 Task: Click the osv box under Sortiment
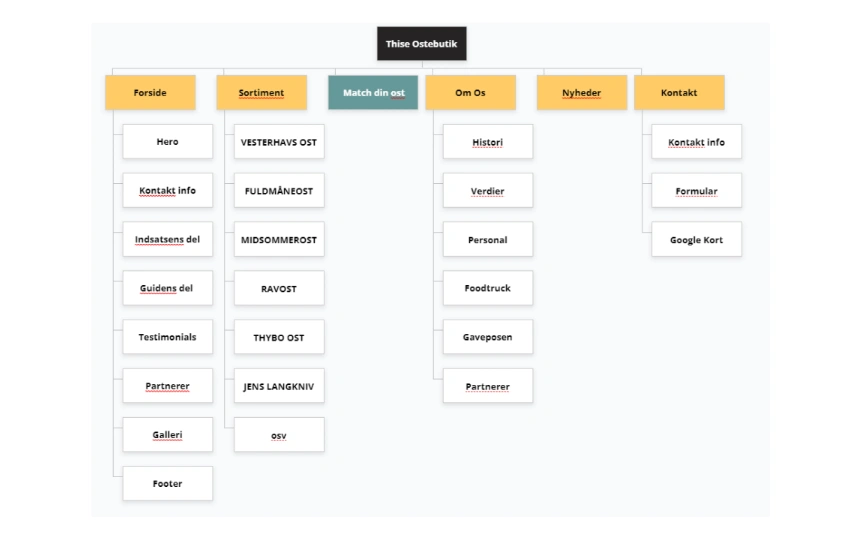tap(279, 435)
